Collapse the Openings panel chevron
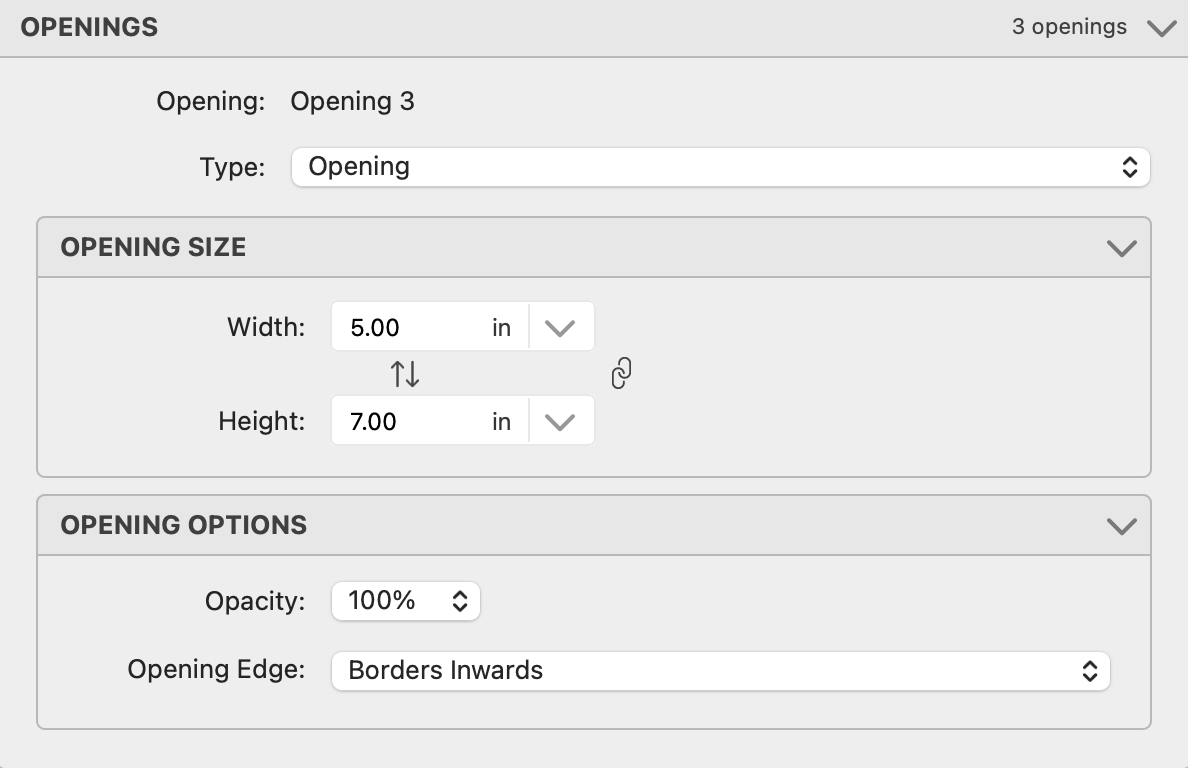The width and height of the screenshot is (1188, 768). pyautogui.click(x=1161, y=28)
